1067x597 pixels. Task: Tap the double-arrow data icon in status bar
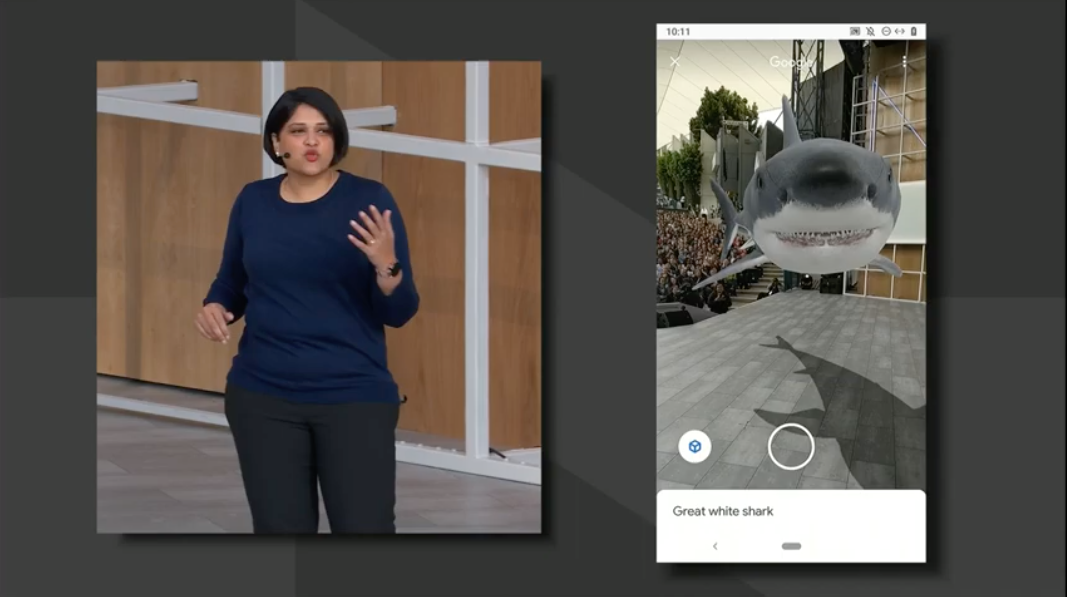[900, 31]
